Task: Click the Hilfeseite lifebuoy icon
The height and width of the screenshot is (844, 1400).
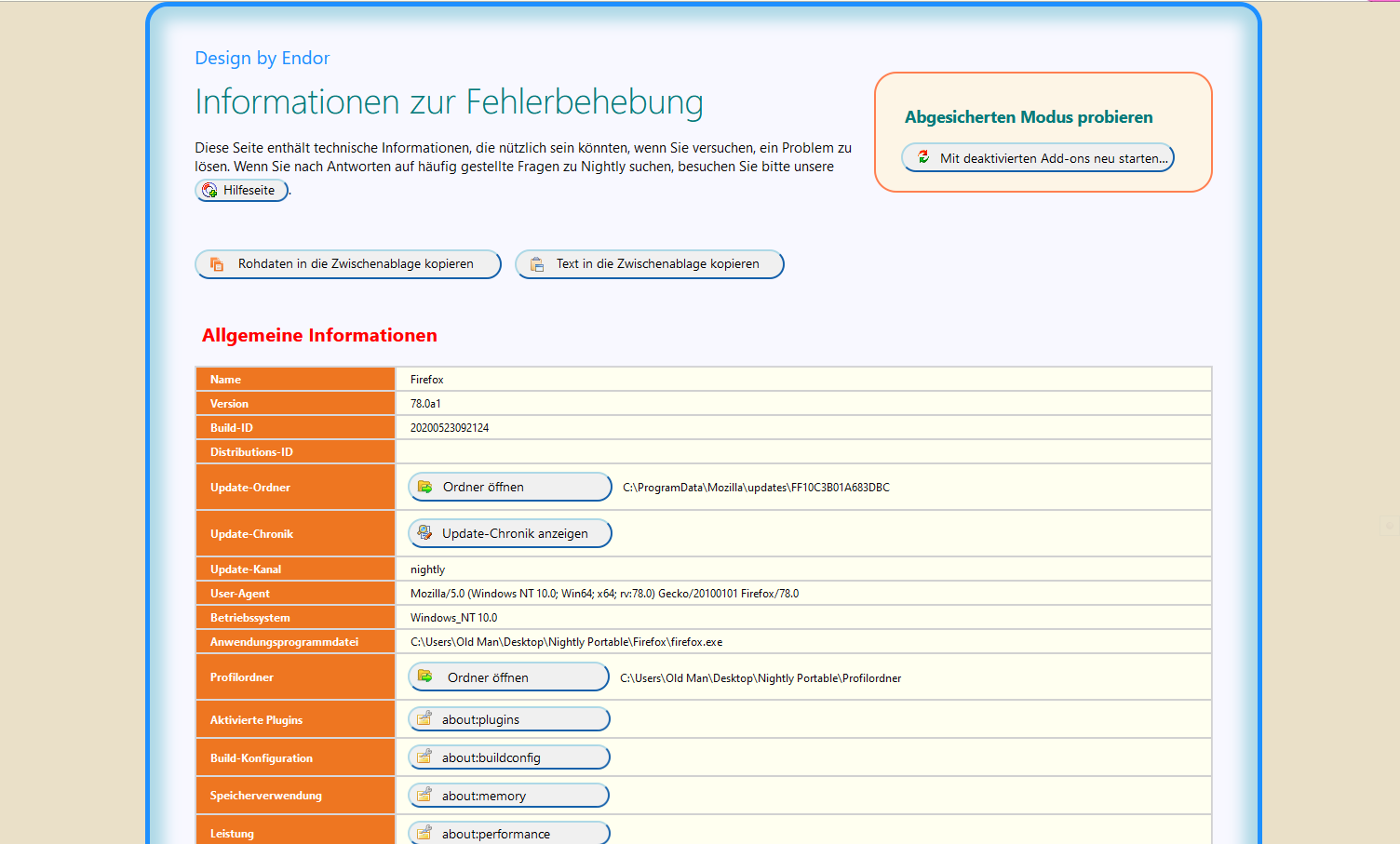Action: click(210, 190)
